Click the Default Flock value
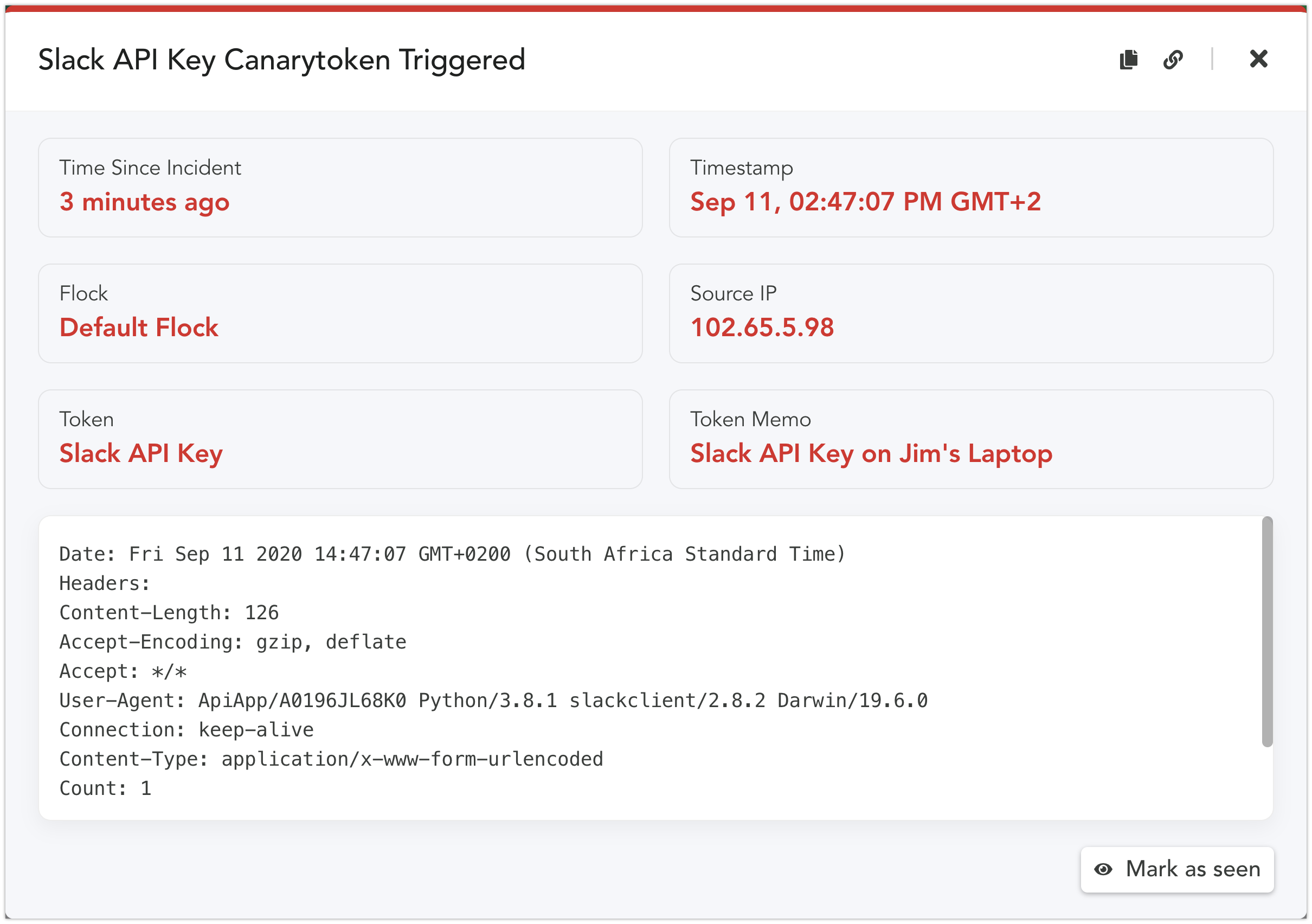This screenshot has width=1312, height=924. point(139,328)
